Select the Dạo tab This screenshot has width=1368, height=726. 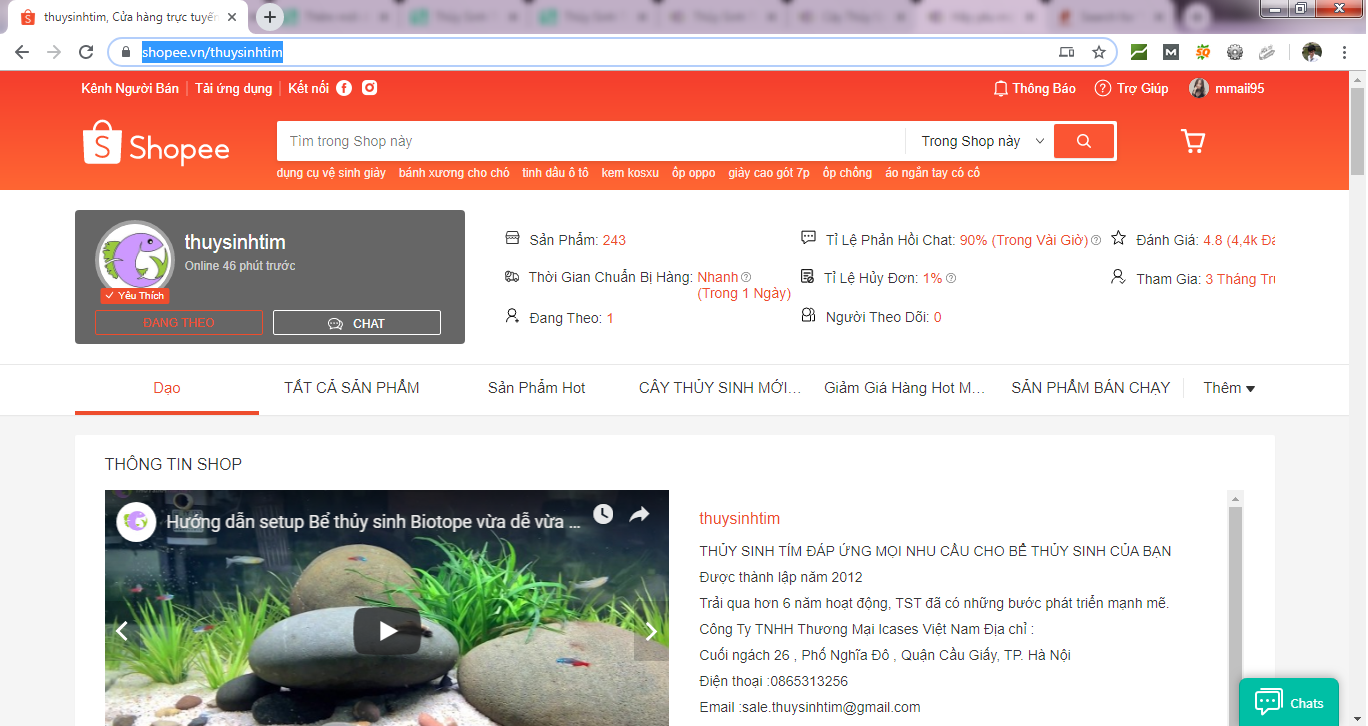[x=167, y=388]
